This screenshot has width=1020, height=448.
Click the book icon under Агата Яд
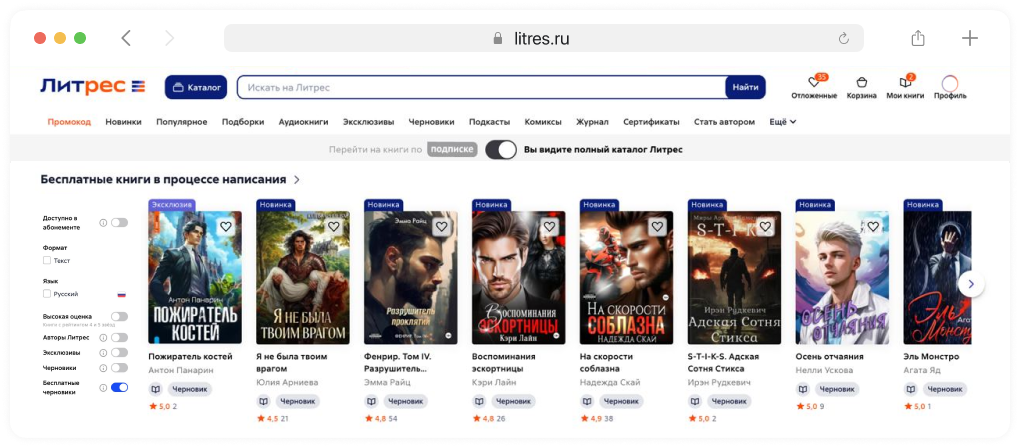point(911,389)
